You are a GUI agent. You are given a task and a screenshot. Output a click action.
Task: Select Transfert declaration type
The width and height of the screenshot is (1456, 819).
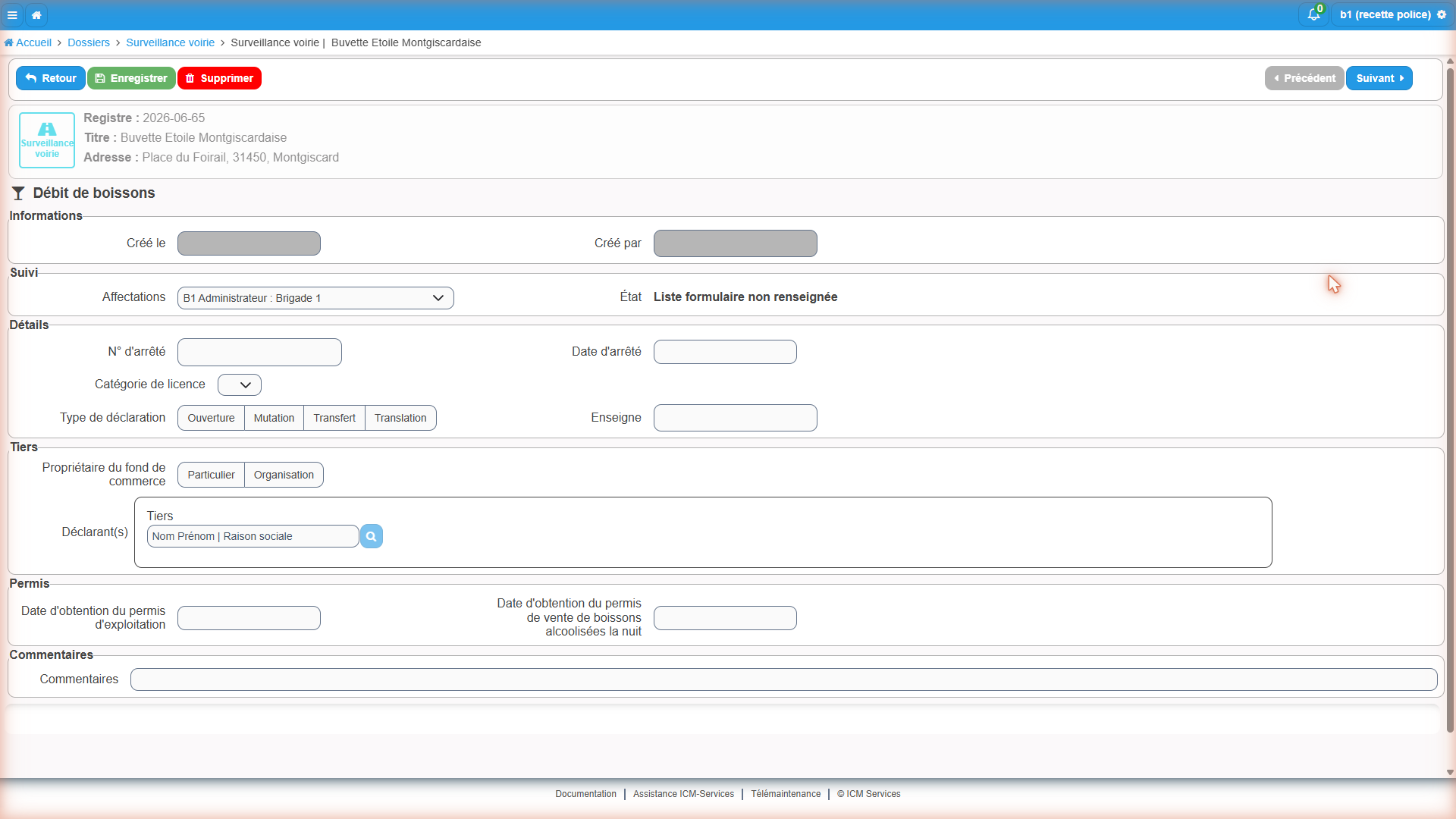pos(334,418)
